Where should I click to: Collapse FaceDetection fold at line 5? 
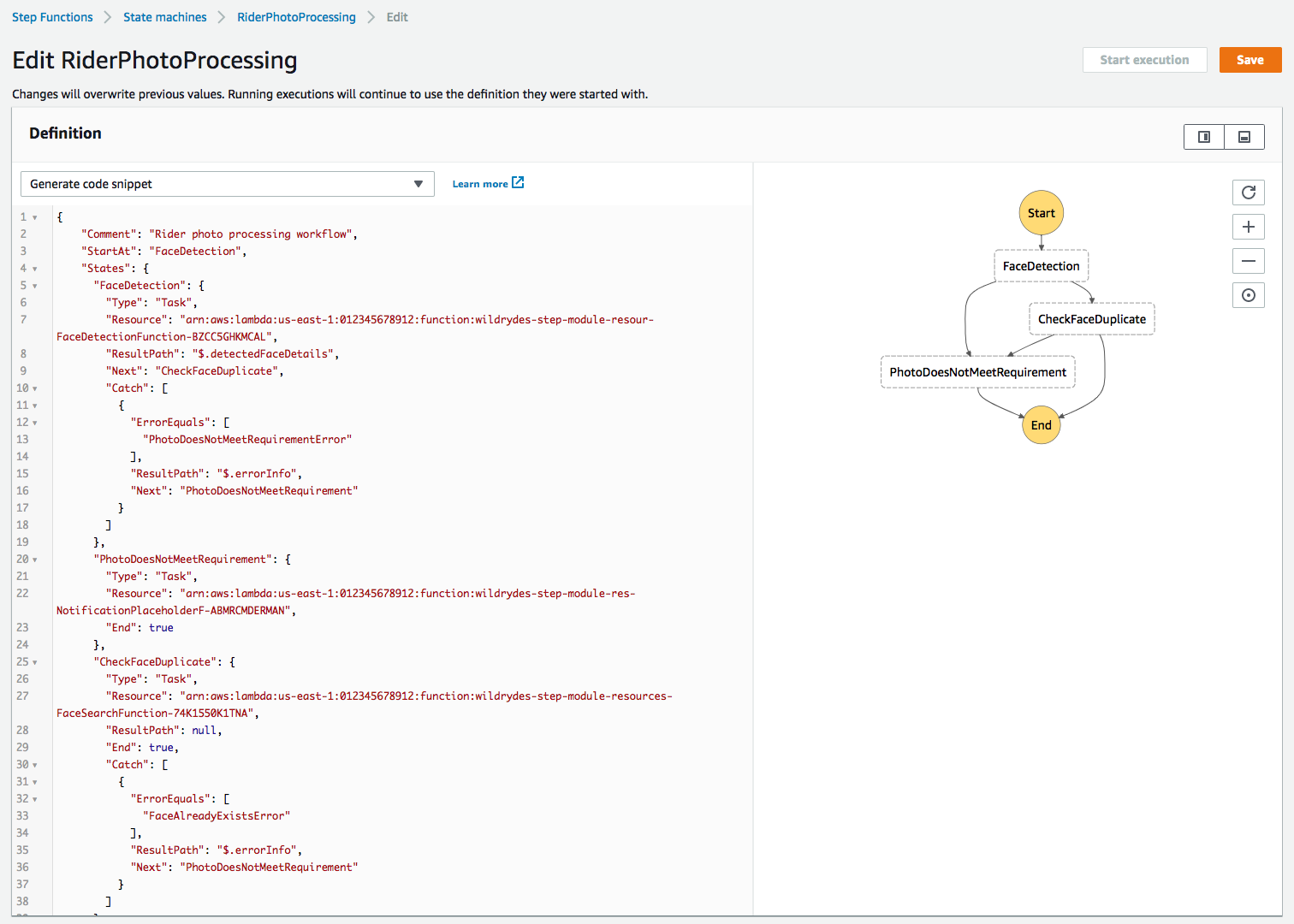pyautogui.click(x=35, y=286)
